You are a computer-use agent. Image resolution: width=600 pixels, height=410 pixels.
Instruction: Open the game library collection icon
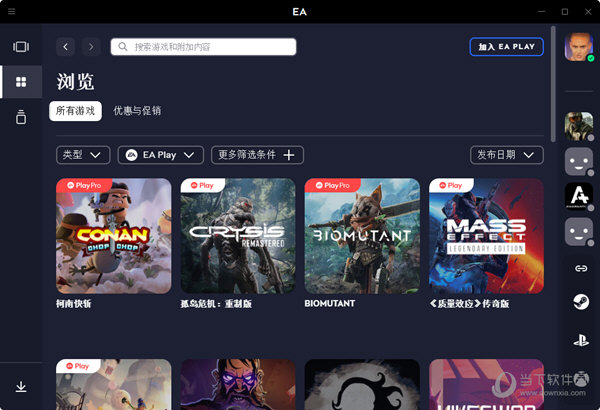[x=21, y=117]
